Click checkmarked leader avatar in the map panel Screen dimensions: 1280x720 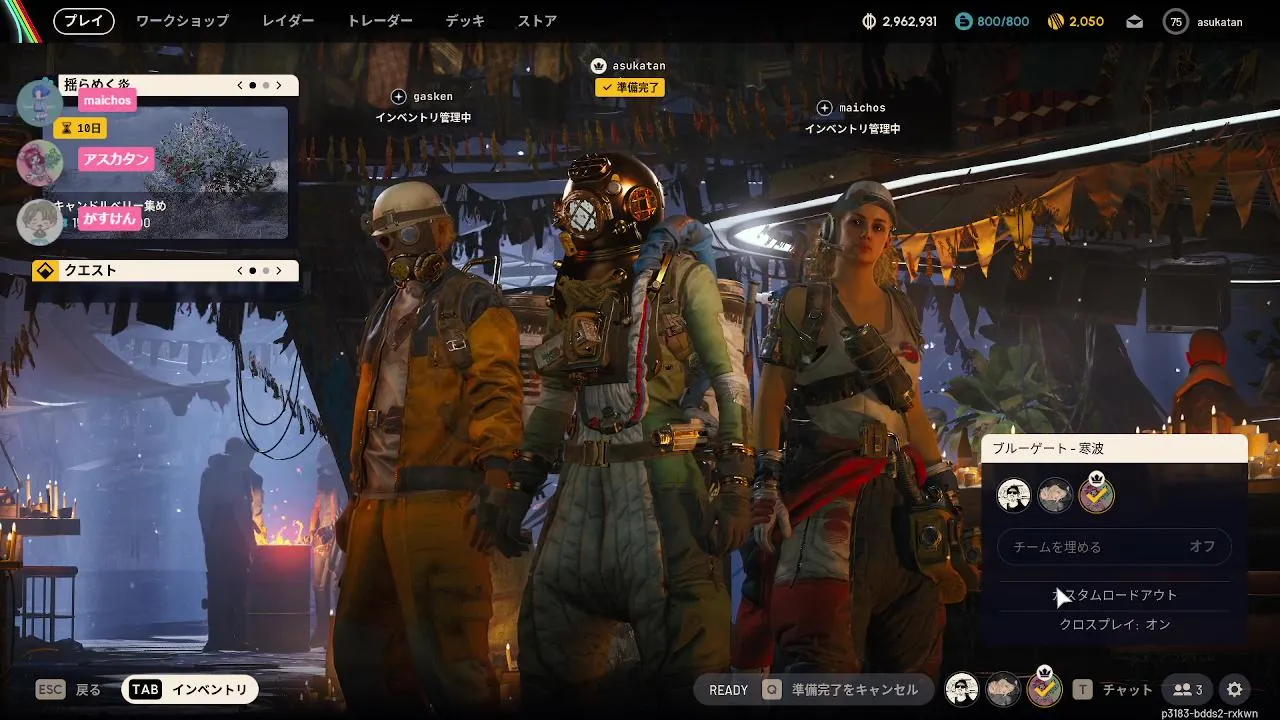click(x=1096, y=495)
